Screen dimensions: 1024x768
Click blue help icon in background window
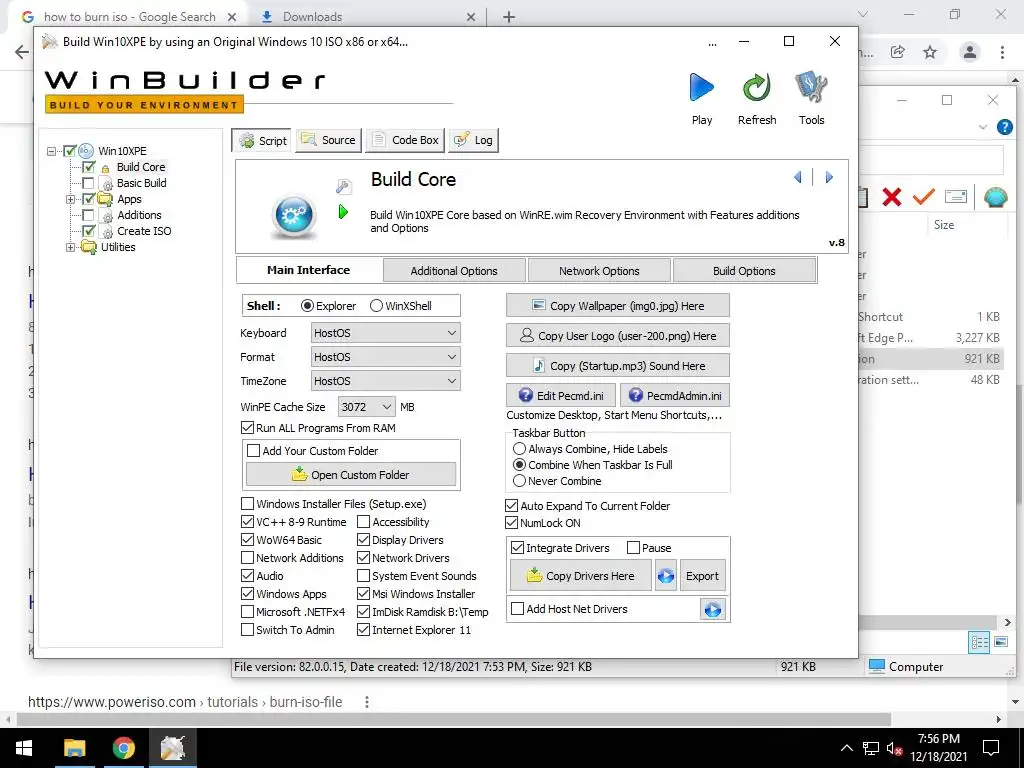tap(1004, 127)
